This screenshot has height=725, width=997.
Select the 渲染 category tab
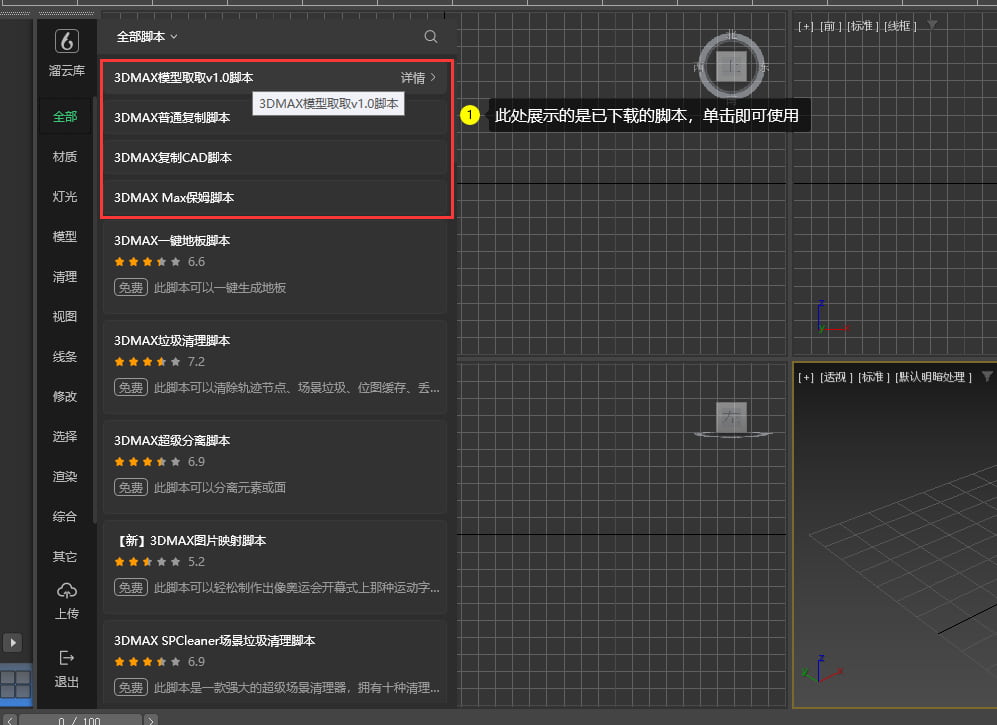(65, 477)
